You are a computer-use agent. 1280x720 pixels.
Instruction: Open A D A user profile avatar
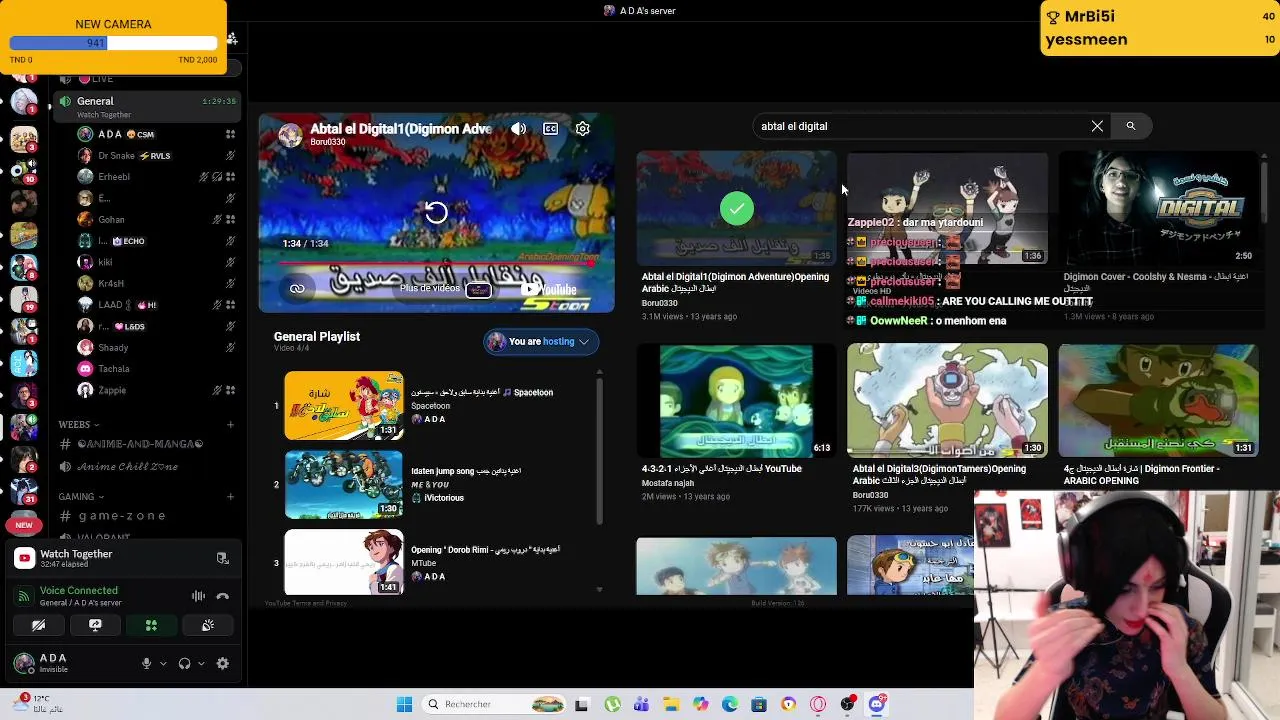click(23, 662)
